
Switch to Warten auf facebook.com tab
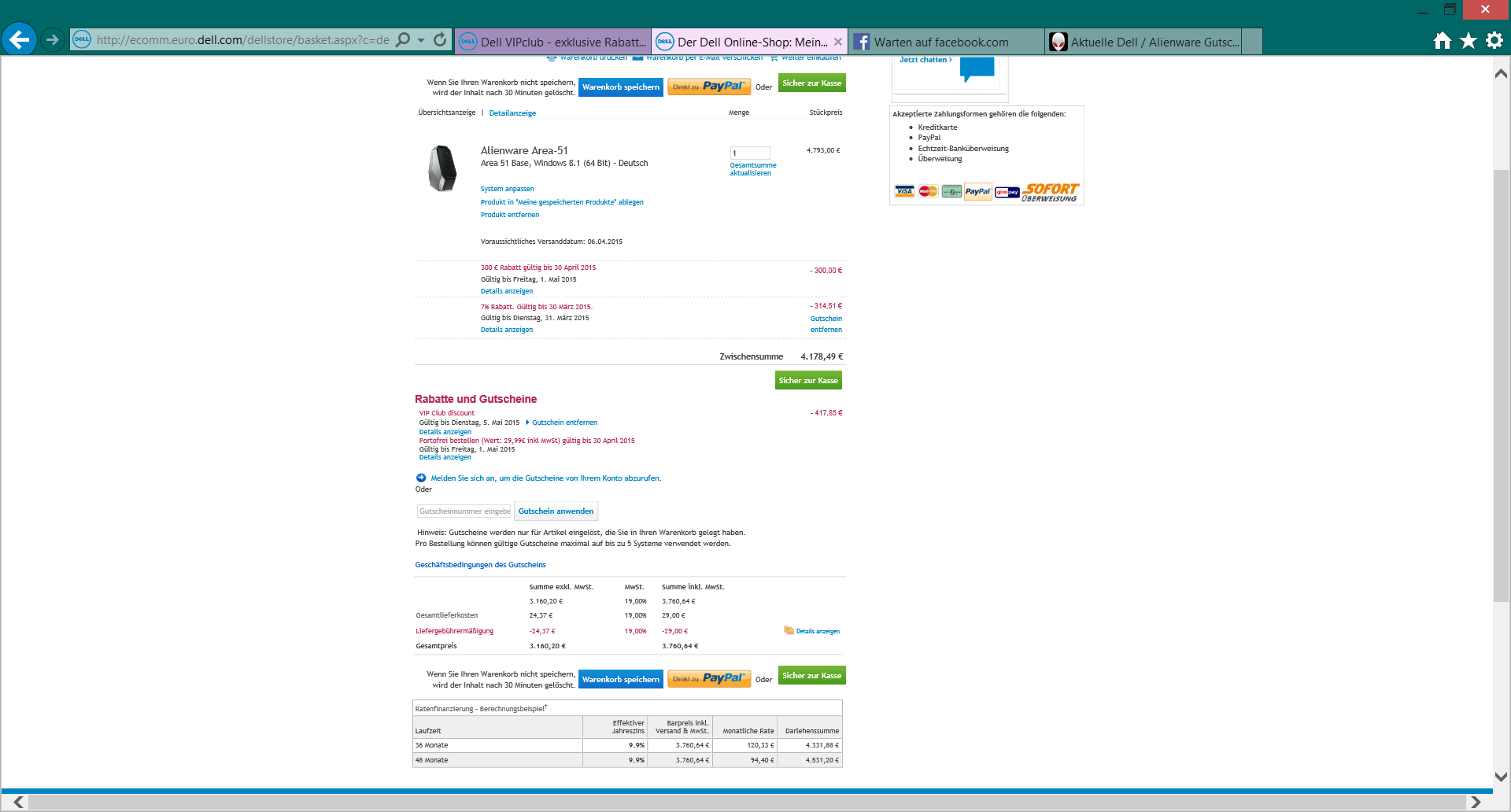(x=947, y=42)
